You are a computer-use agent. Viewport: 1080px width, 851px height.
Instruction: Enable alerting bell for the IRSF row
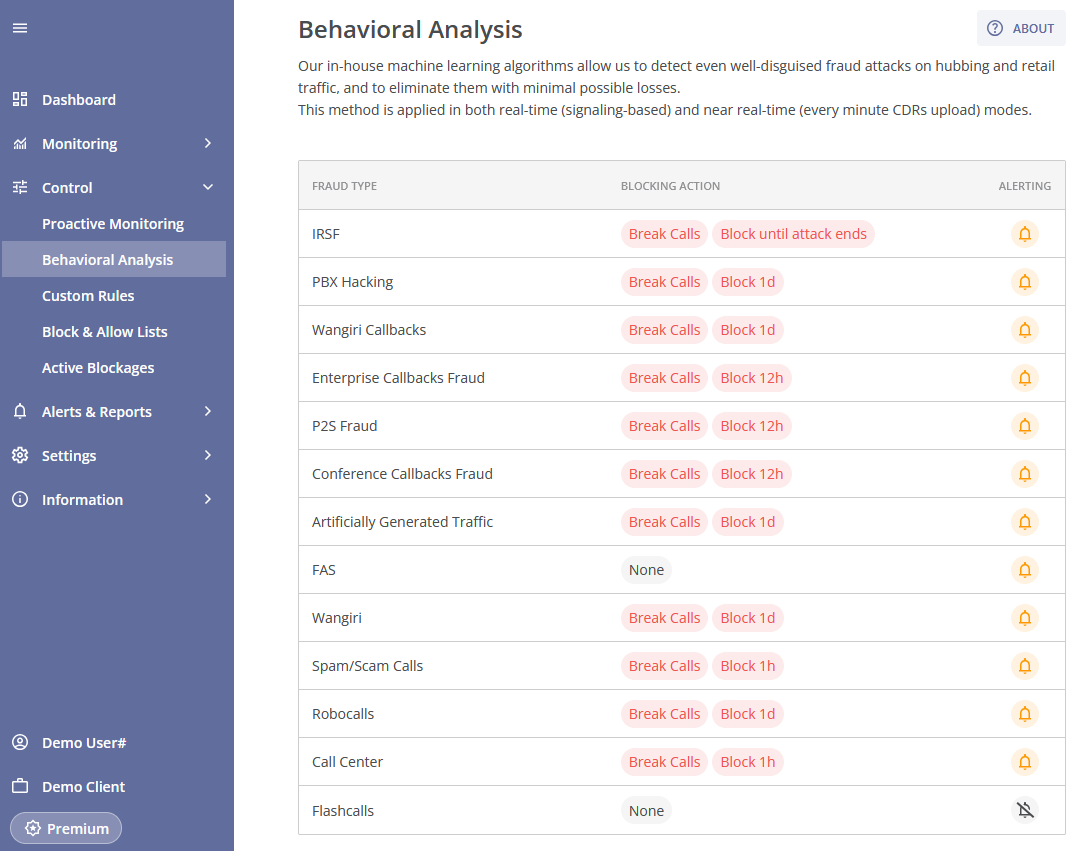(x=1024, y=233)
